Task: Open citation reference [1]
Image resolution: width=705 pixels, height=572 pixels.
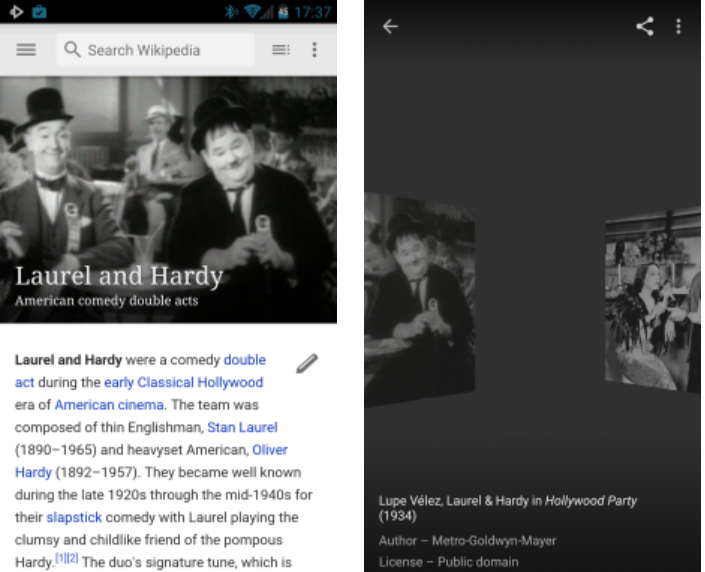Action: (61, 559)
